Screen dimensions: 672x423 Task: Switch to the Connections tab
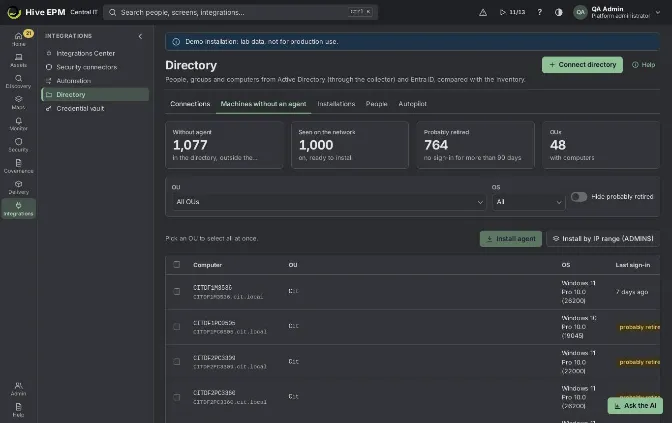190,104
